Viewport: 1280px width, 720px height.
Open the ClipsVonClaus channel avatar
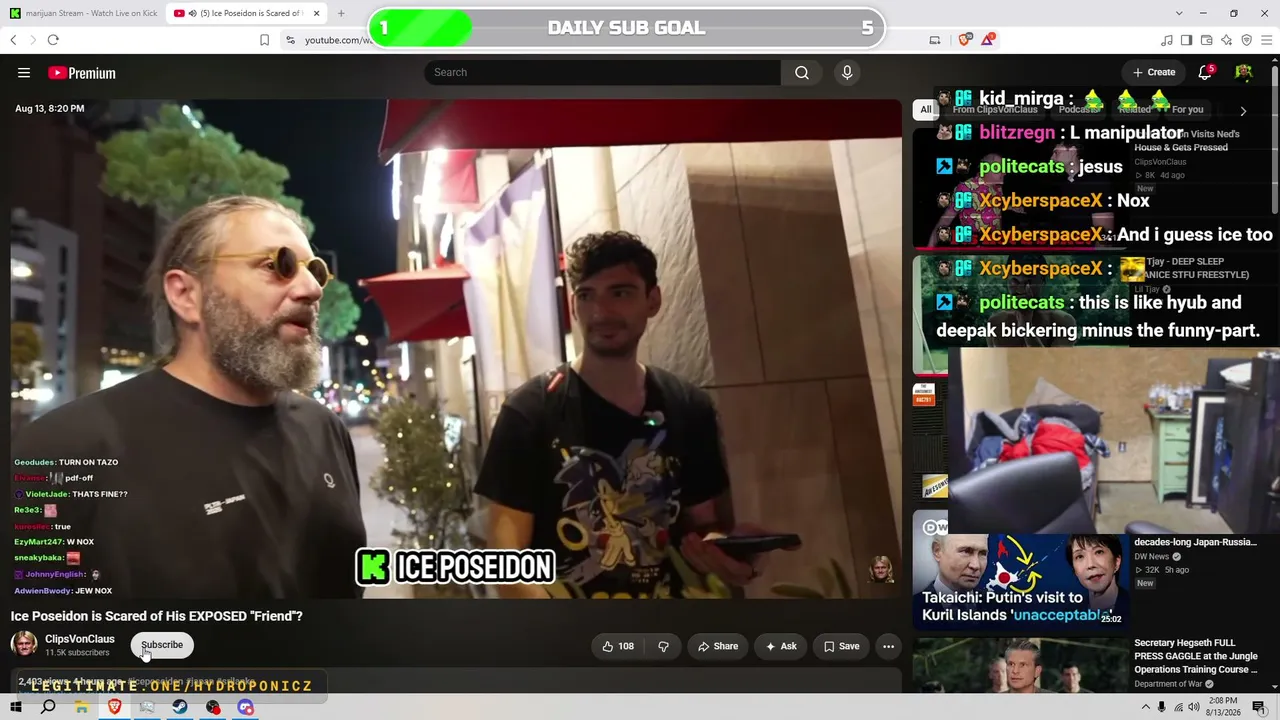click(x=24, y=645)
